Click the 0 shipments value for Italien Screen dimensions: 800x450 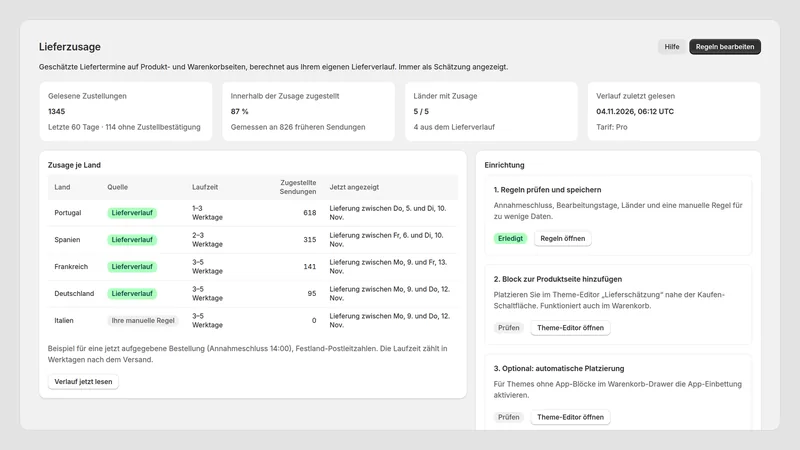314,320
